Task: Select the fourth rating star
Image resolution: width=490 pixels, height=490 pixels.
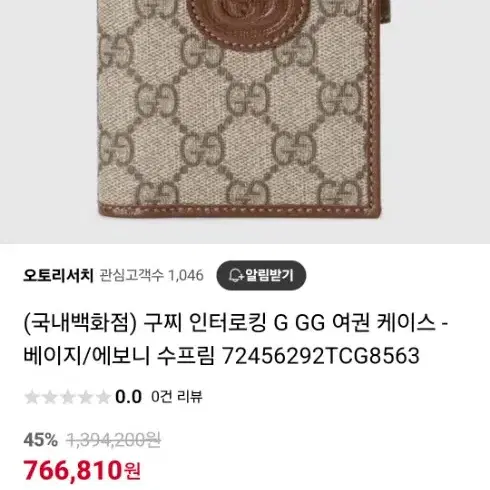Action: (86, 397)
